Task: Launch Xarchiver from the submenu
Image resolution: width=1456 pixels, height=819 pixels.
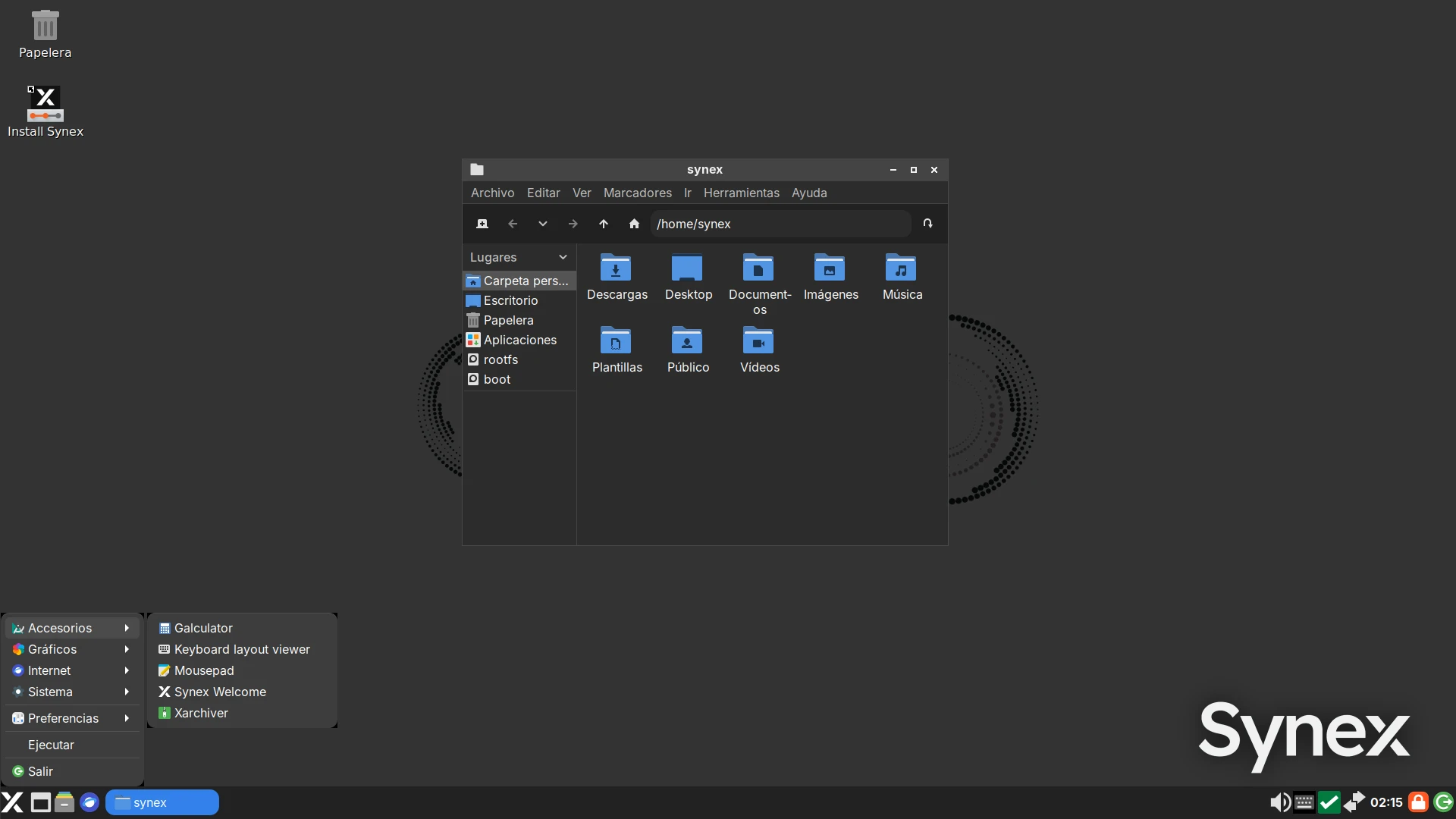Action: [242, 713]
